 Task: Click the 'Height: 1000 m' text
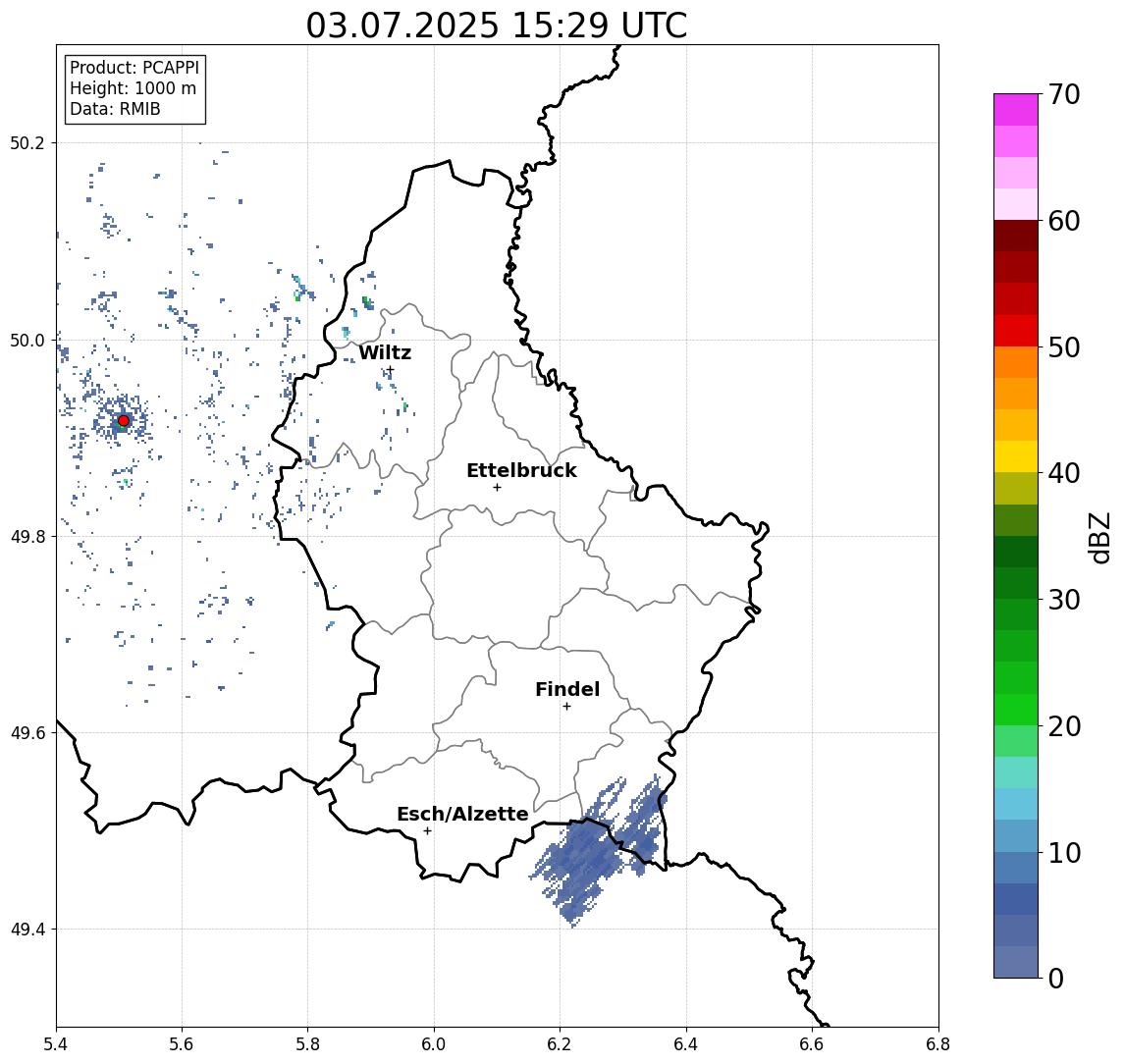(x=133, y=88)
